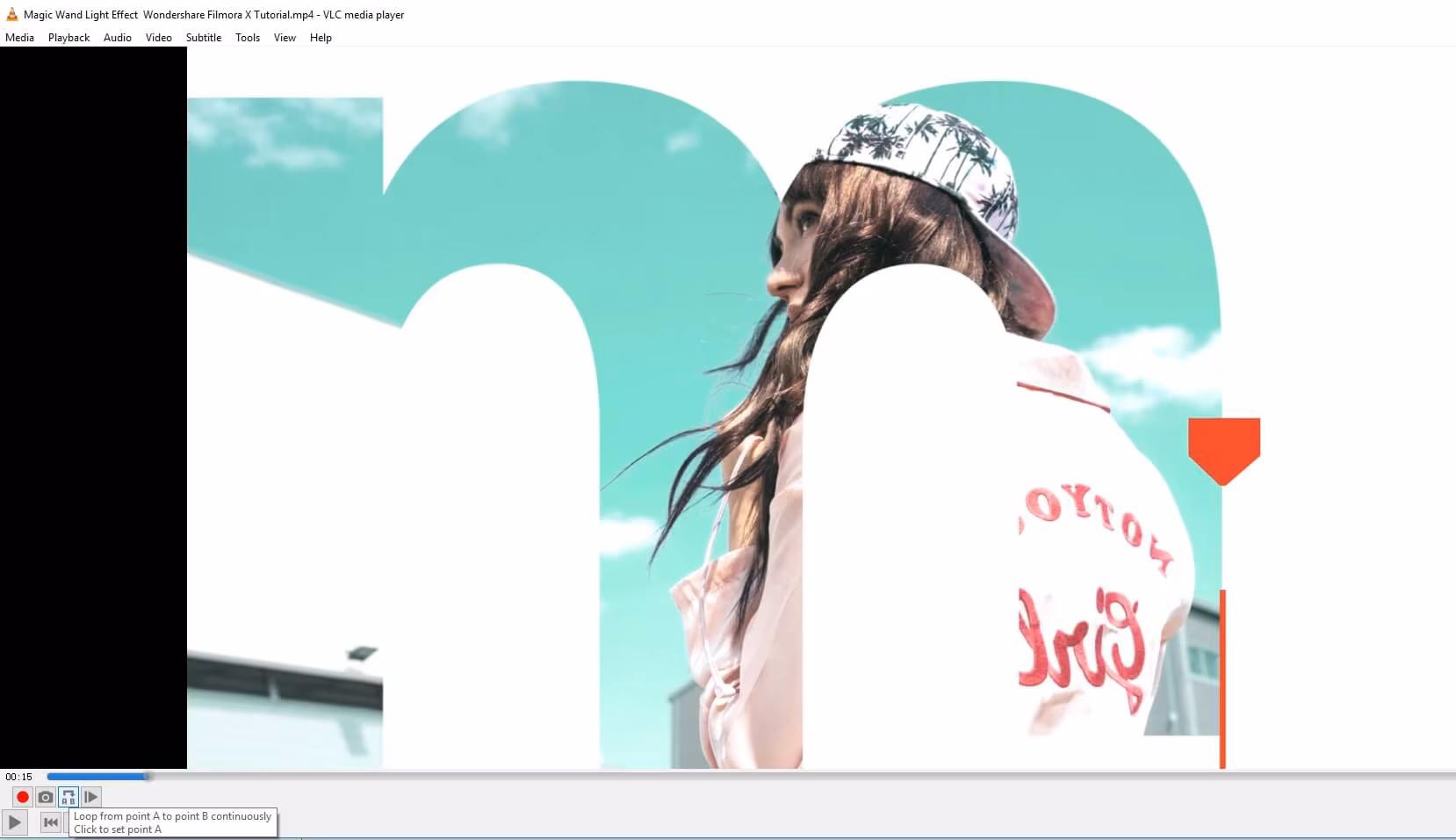
Task: Open the Tools menu
Action: 248,38
